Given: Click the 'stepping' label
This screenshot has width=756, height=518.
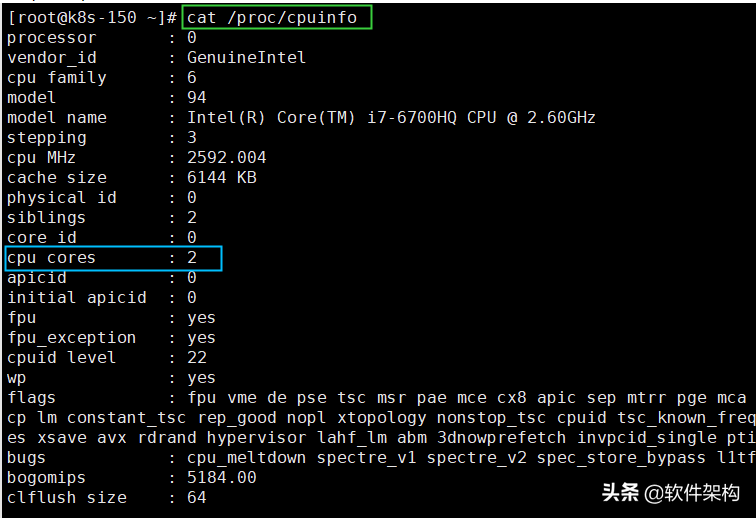Looking at the screenshot, I should point(47,138).
